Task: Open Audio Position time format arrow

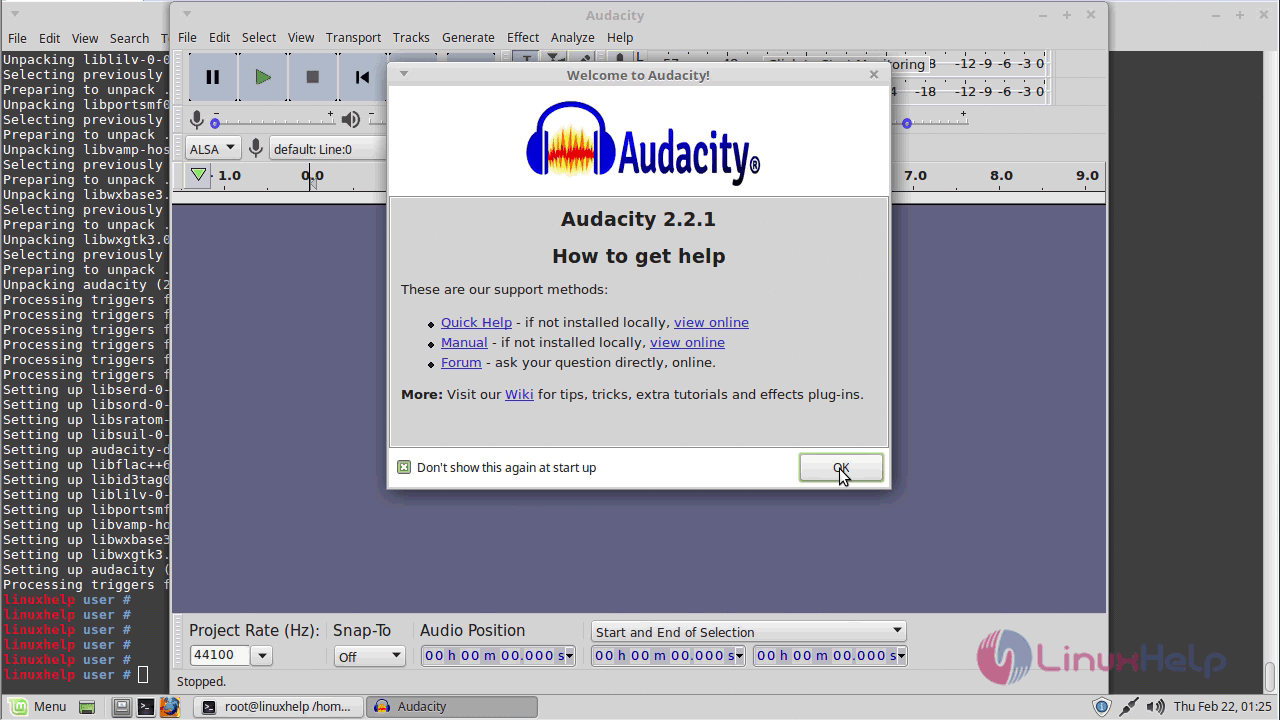Action: pyautogui.click(x=570, y=656)
